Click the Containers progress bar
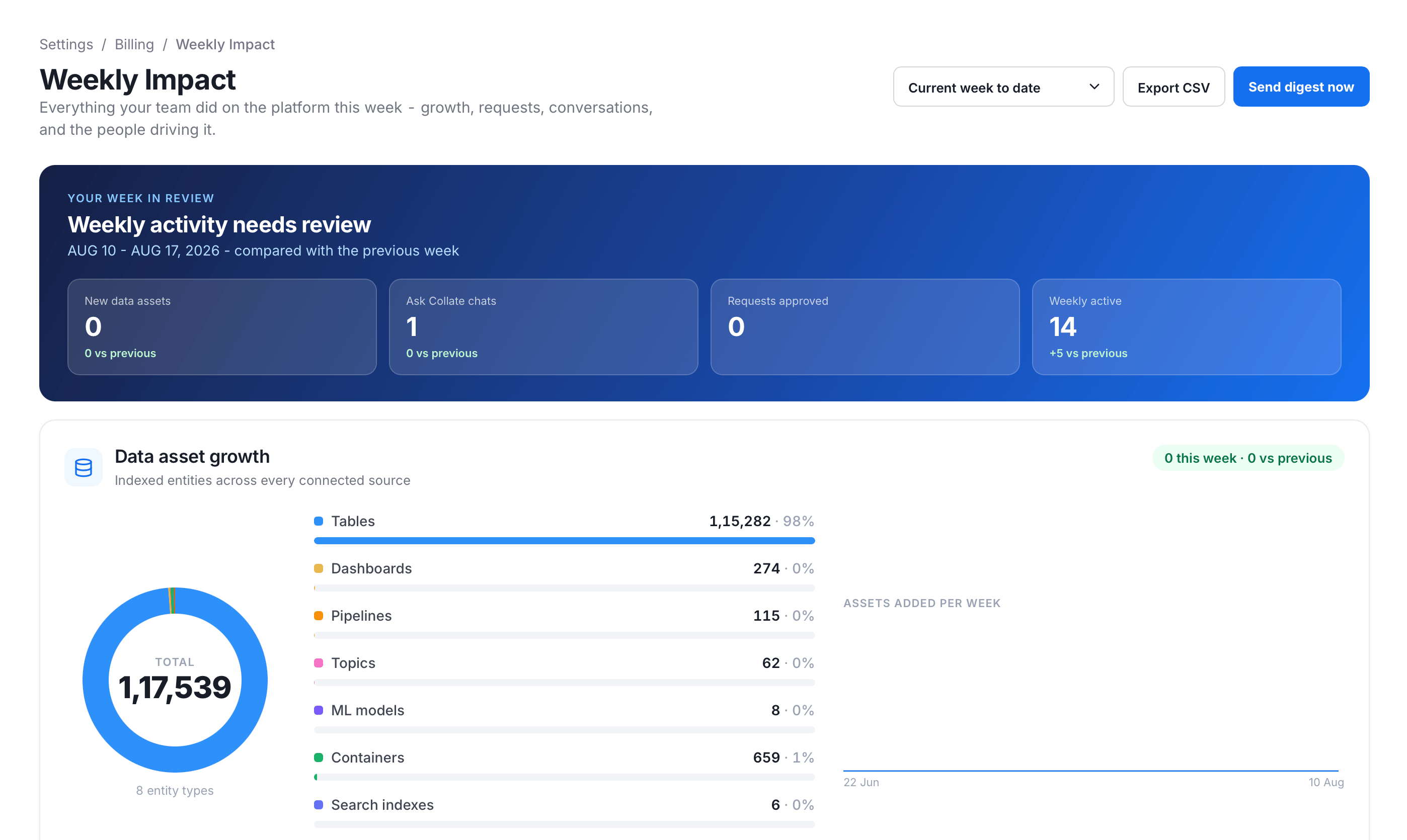This screenshot has width=1407, height=840. pos(565,777)
